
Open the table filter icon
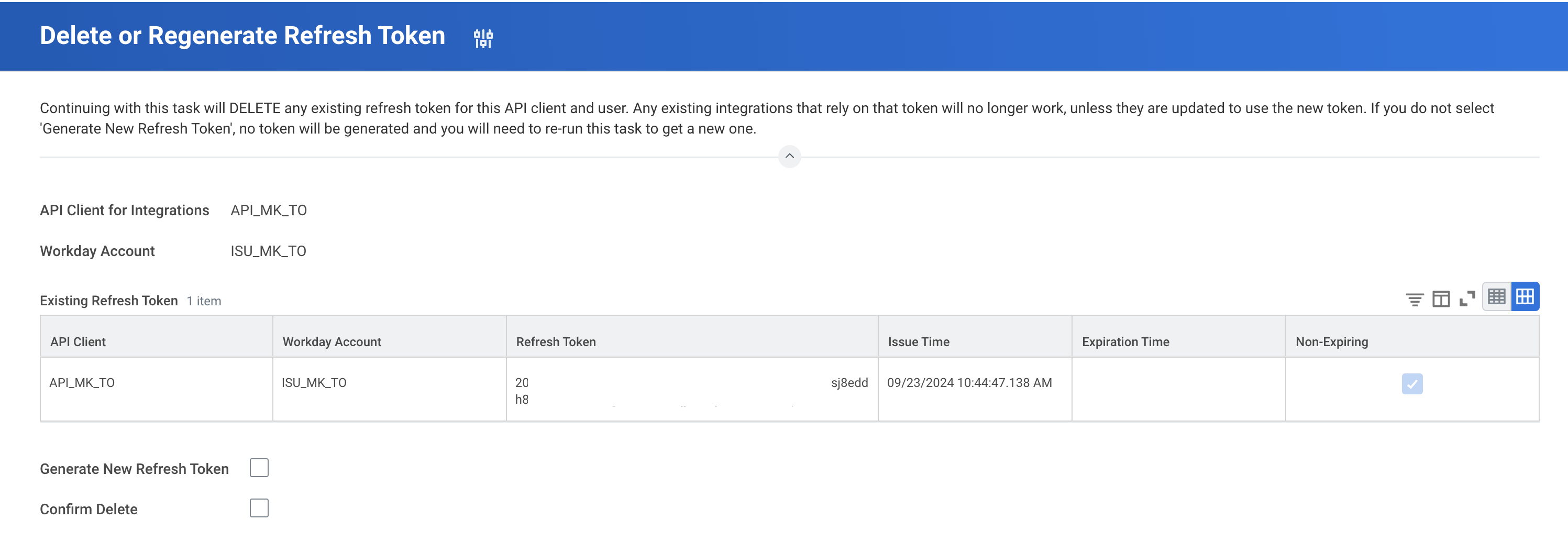tap(1414, 298)
